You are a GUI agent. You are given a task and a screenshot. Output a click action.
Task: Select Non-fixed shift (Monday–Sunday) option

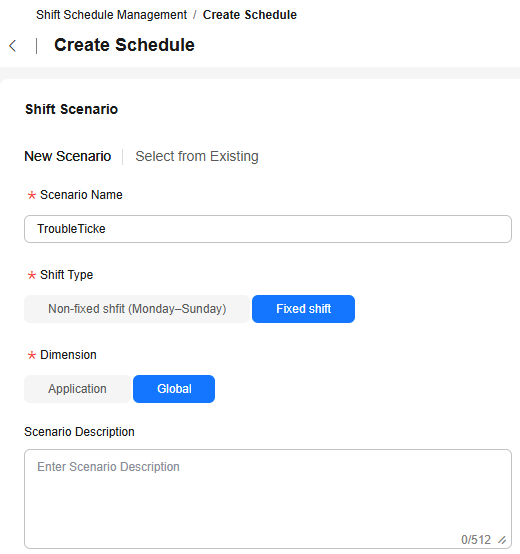coord(137,309)
